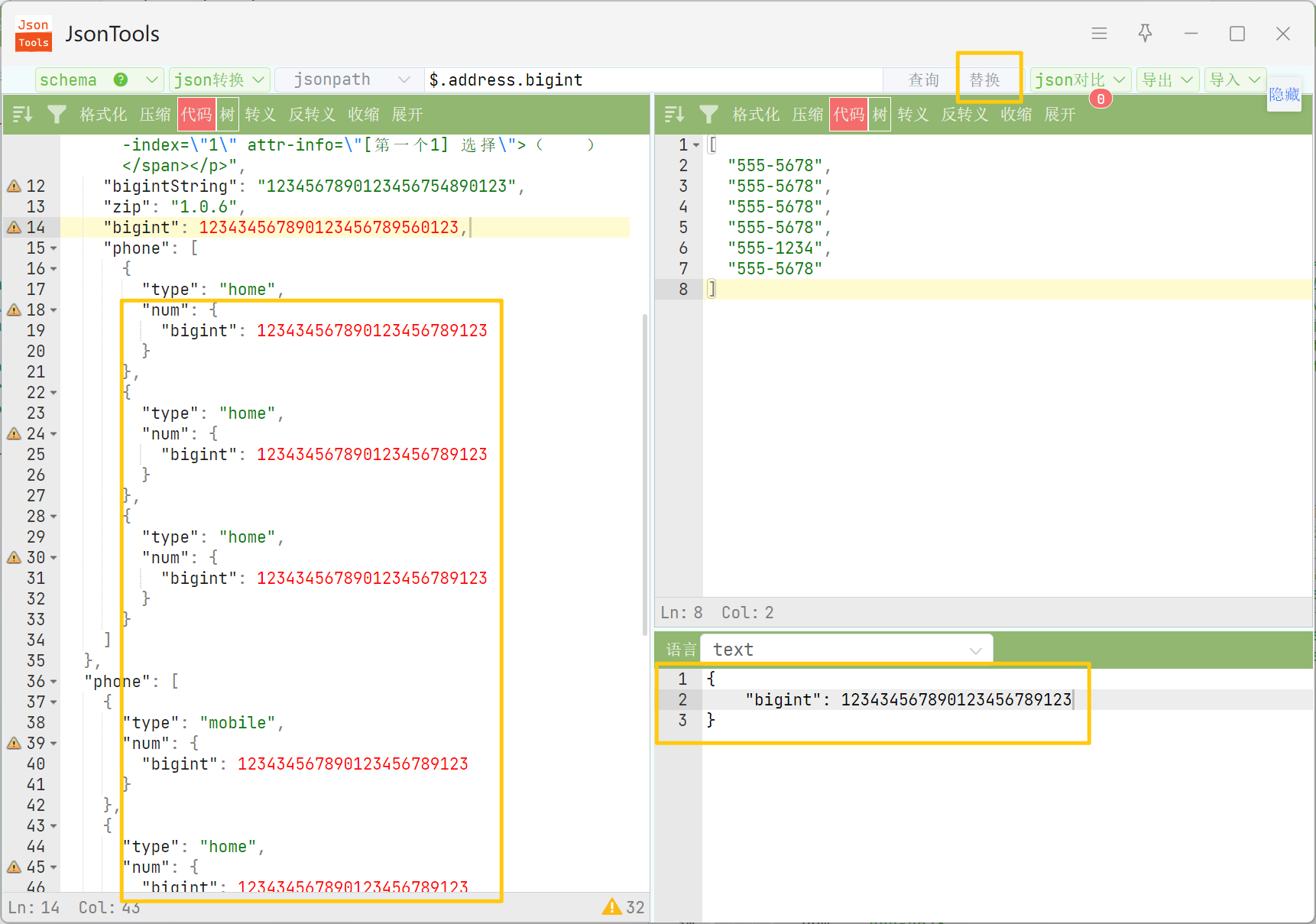Open the json对比 dropdown
Viewport: 1316px width, 924px height.
point(1081,79)
